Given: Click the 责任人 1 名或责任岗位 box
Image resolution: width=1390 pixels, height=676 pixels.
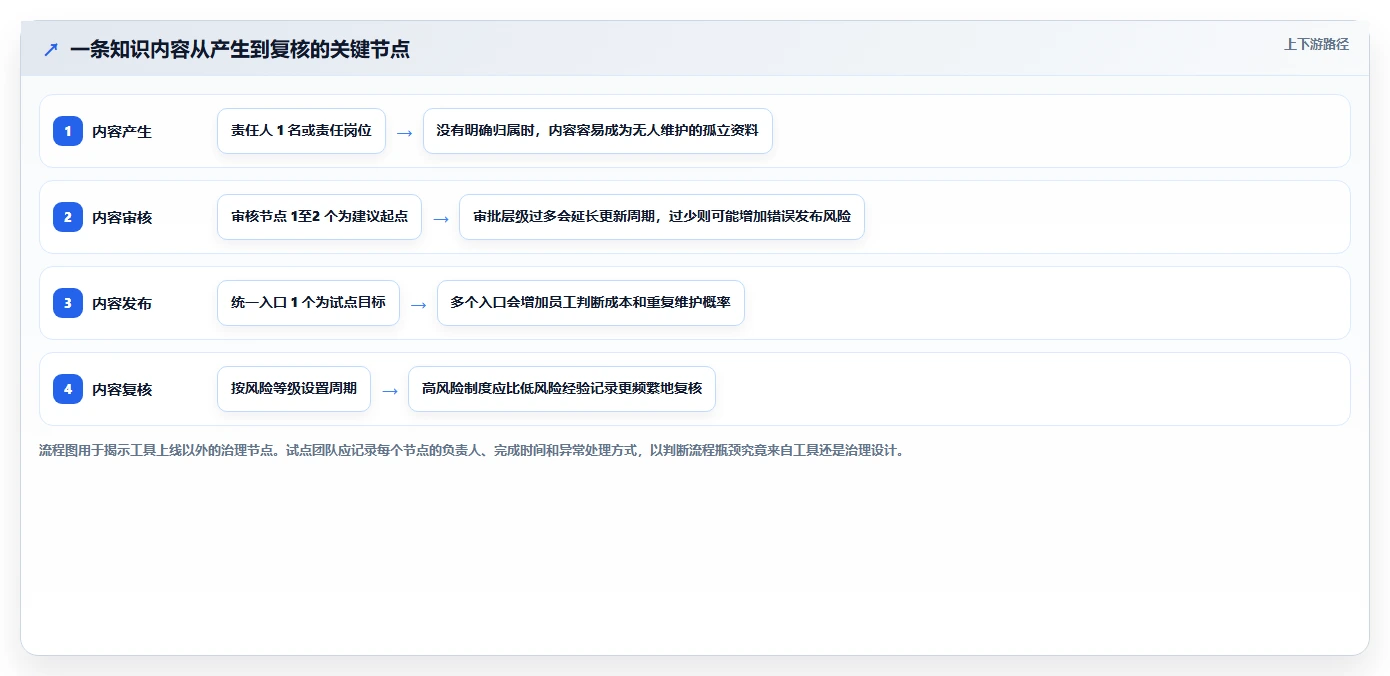Looking at the screenshot, I should coord(301,131).
